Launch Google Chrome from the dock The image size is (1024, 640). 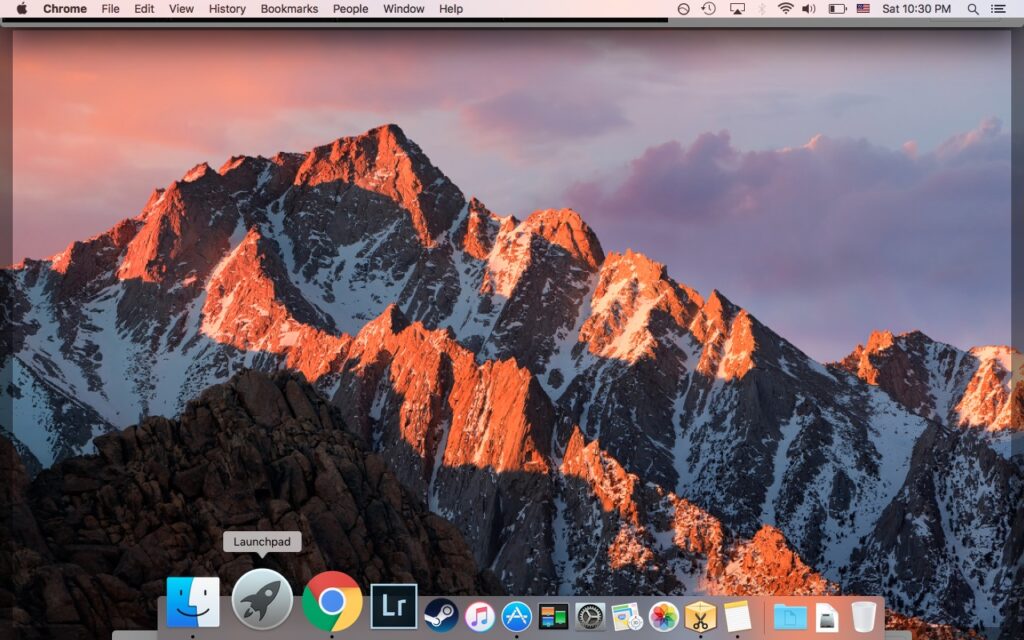[x=332, y=601]
